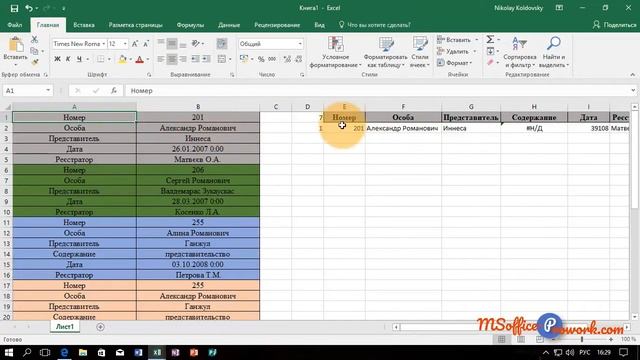640x360 pixels.
Task: Toggle Bold (Ж) formatting
Action: [57, 59]
